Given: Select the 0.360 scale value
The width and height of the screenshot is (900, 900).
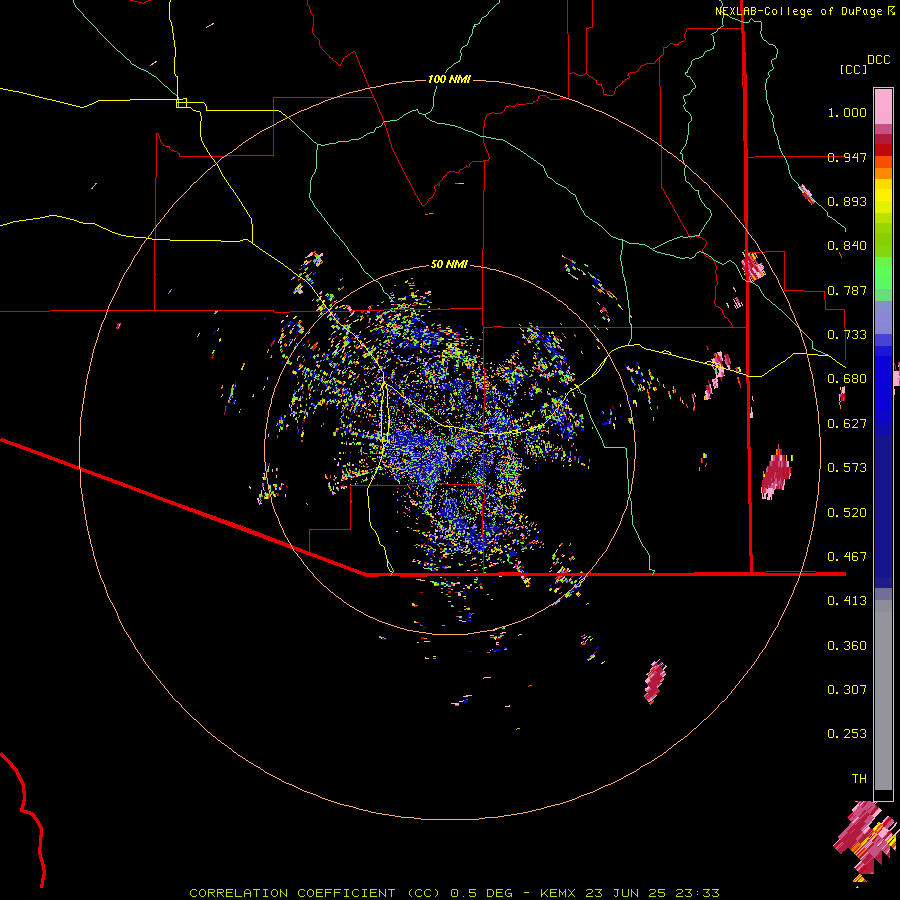Looking at the screenshot, I should click(847, 646).
